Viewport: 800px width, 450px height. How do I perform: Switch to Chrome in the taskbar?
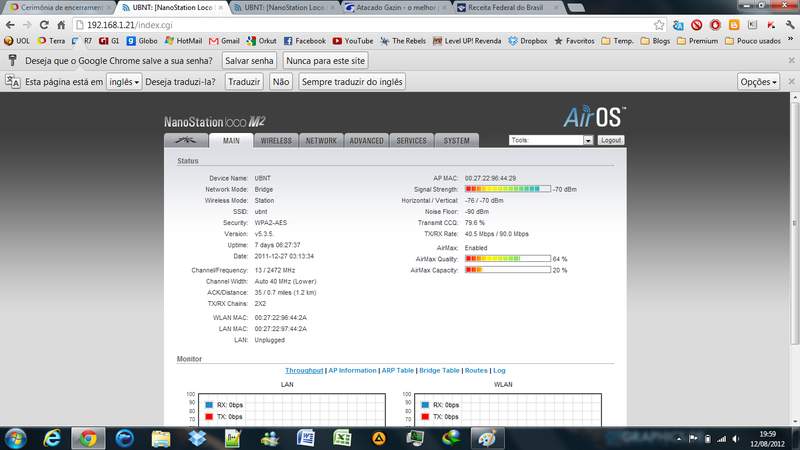click(88, 438)
